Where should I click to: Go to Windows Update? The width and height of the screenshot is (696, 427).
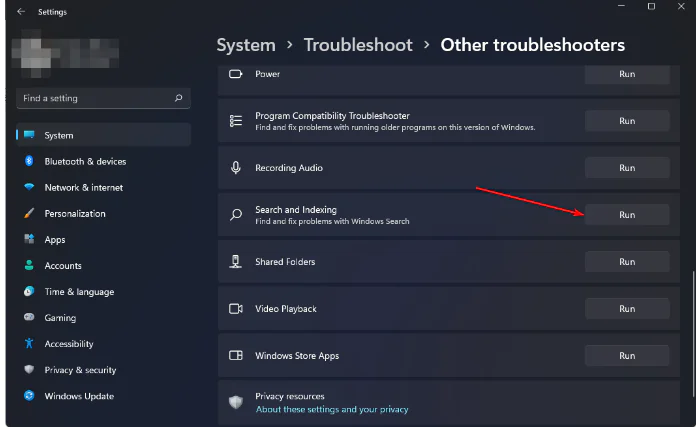tap(103, 396)
